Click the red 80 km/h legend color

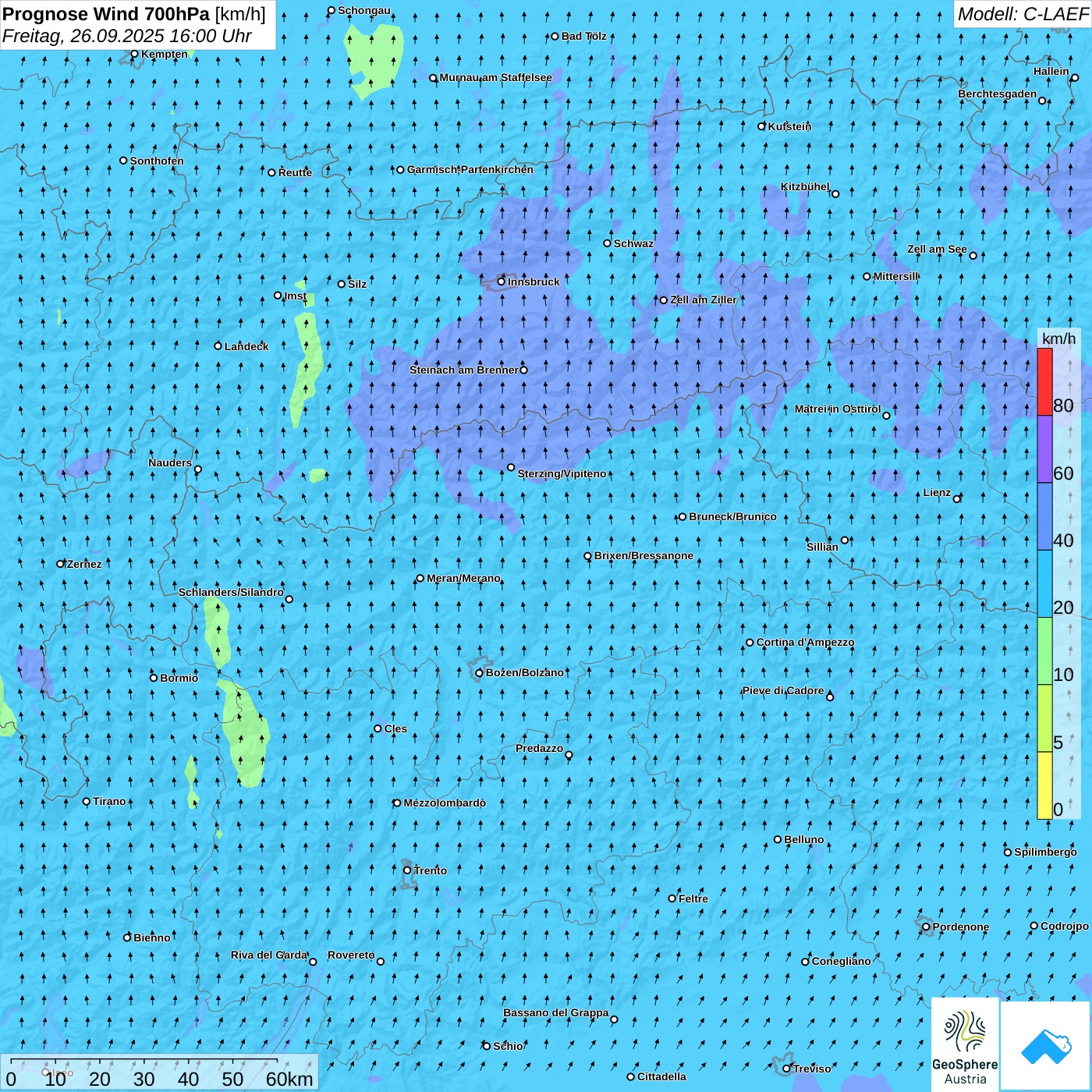[1044, 381]
